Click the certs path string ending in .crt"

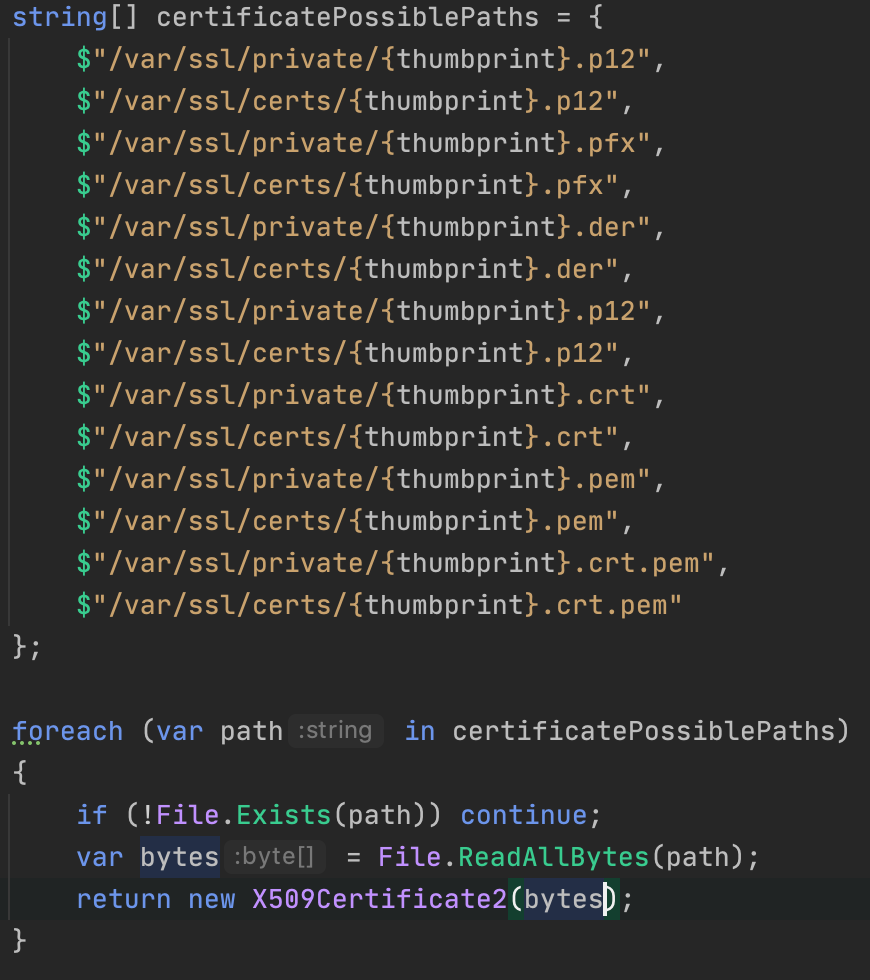tap(348, 437)
